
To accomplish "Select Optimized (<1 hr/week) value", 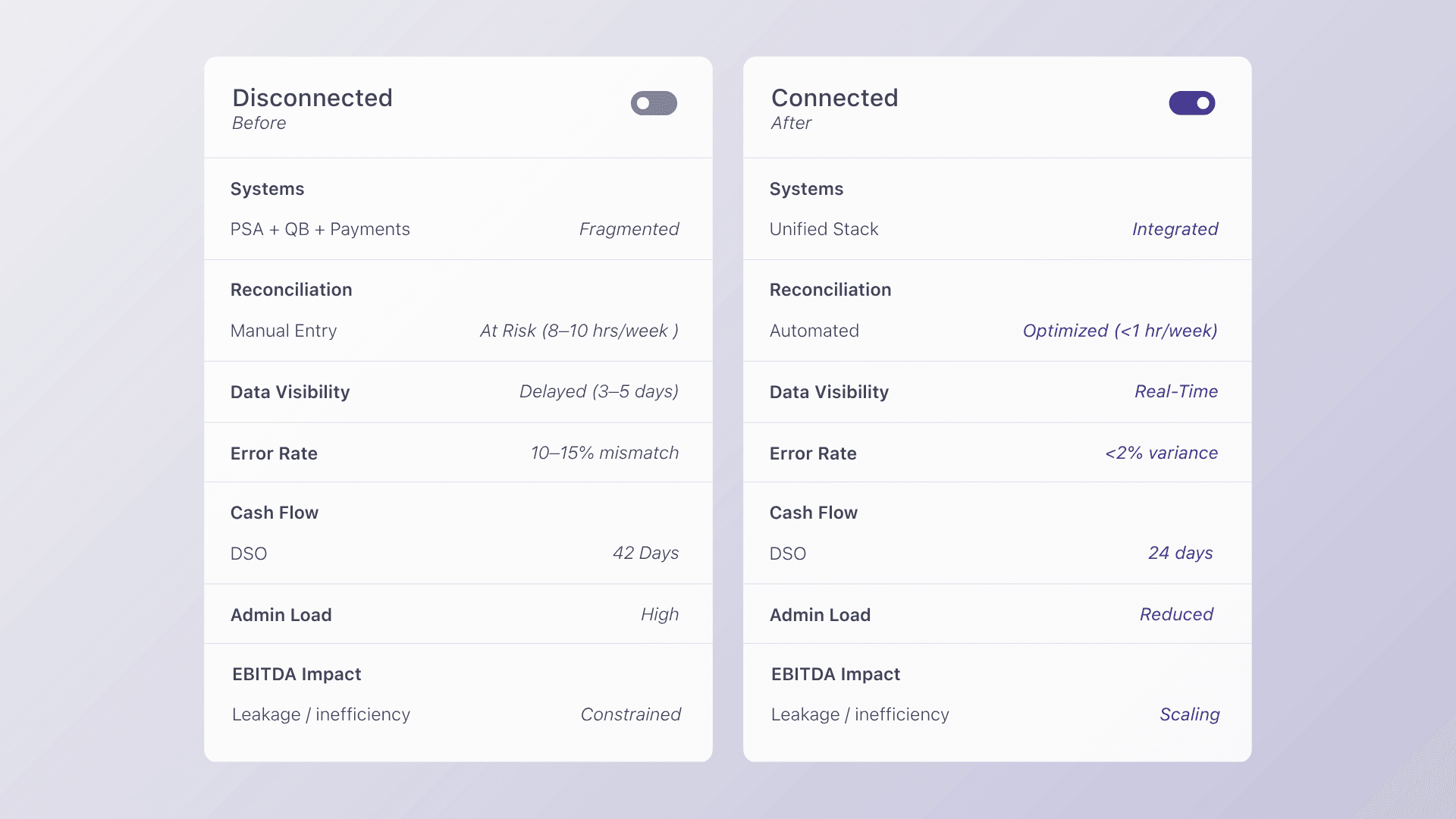I will [x=1119, y=331].
